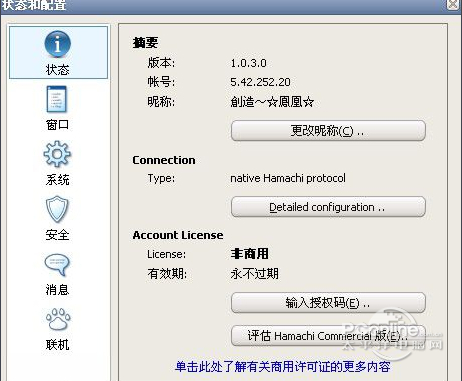The height and width of the screenshot is (381, 462).
Task: Click 评估 Hamachi Commercial 版 button
Action: 328,335
